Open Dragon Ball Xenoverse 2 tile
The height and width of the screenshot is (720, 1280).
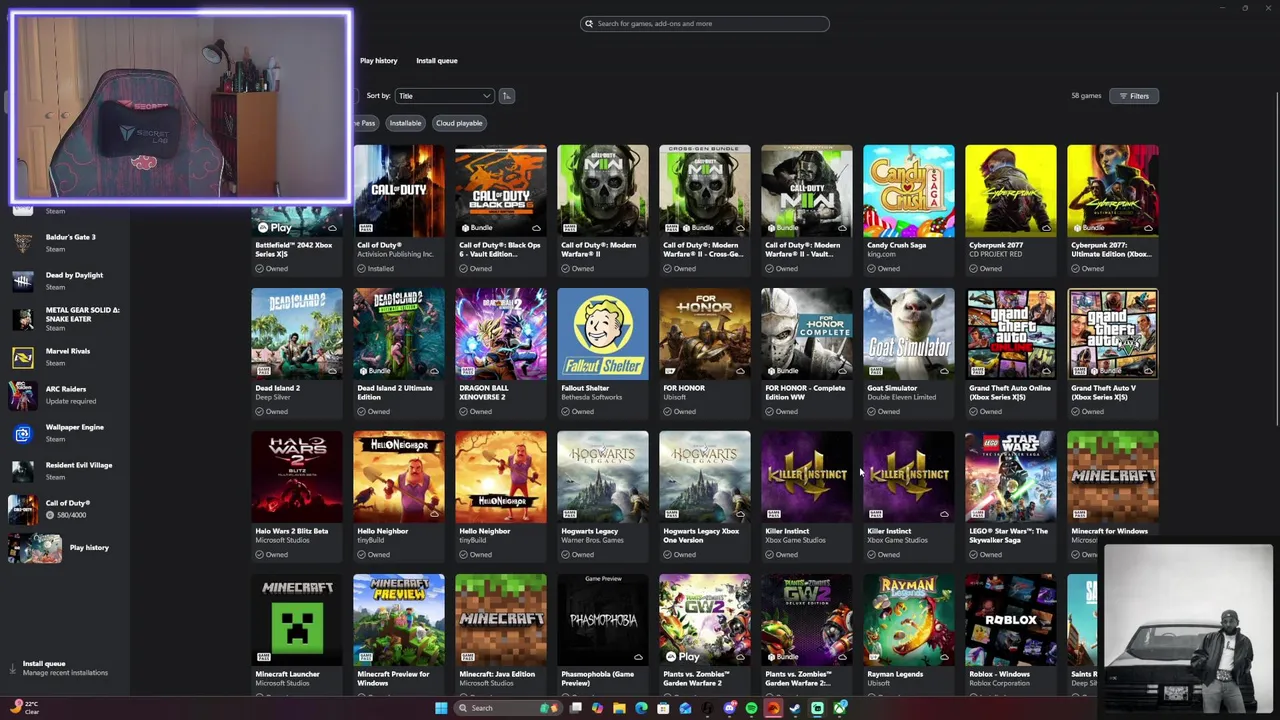(x=501, y=352)
